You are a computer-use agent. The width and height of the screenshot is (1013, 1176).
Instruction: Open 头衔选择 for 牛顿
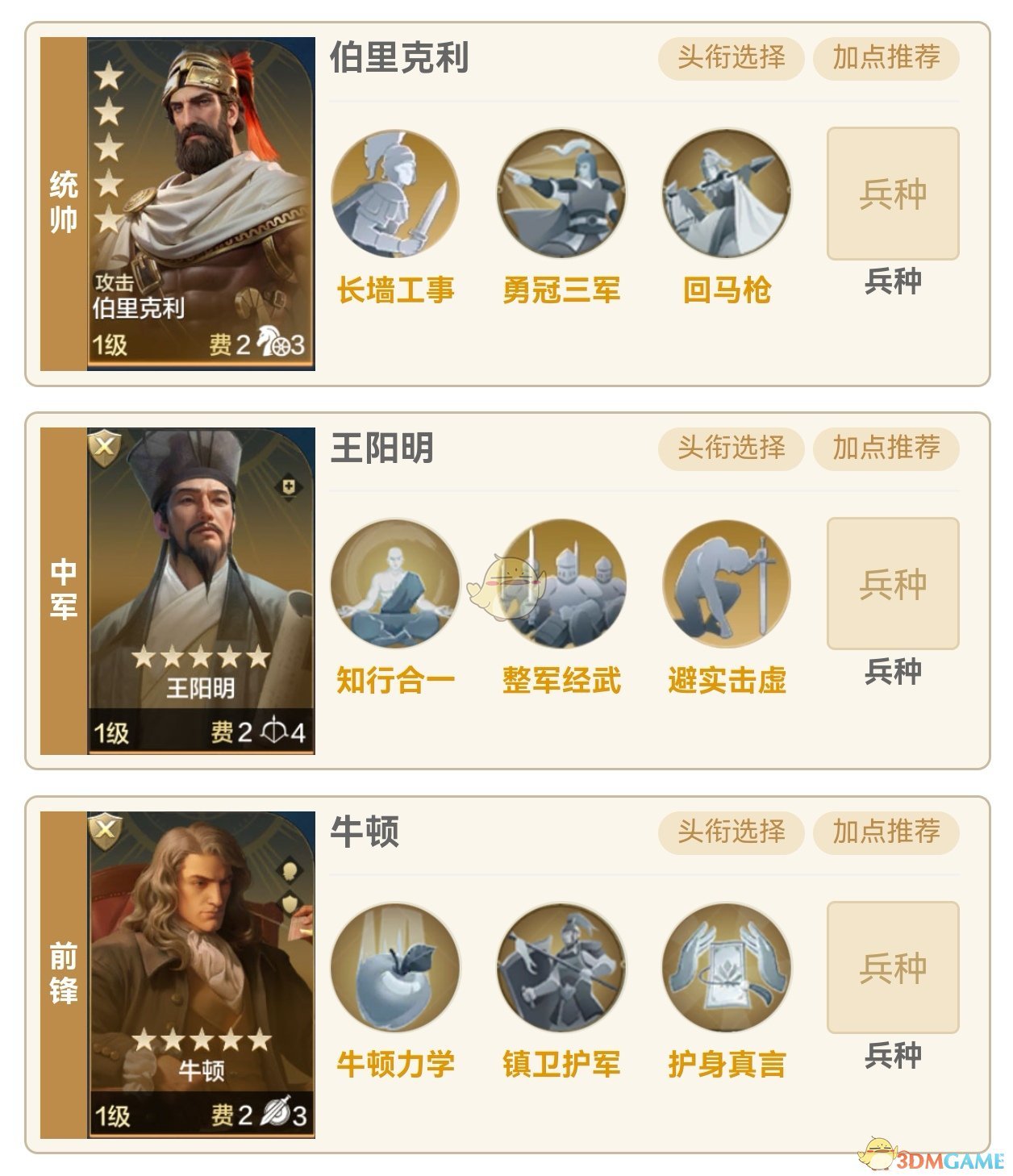731,832
